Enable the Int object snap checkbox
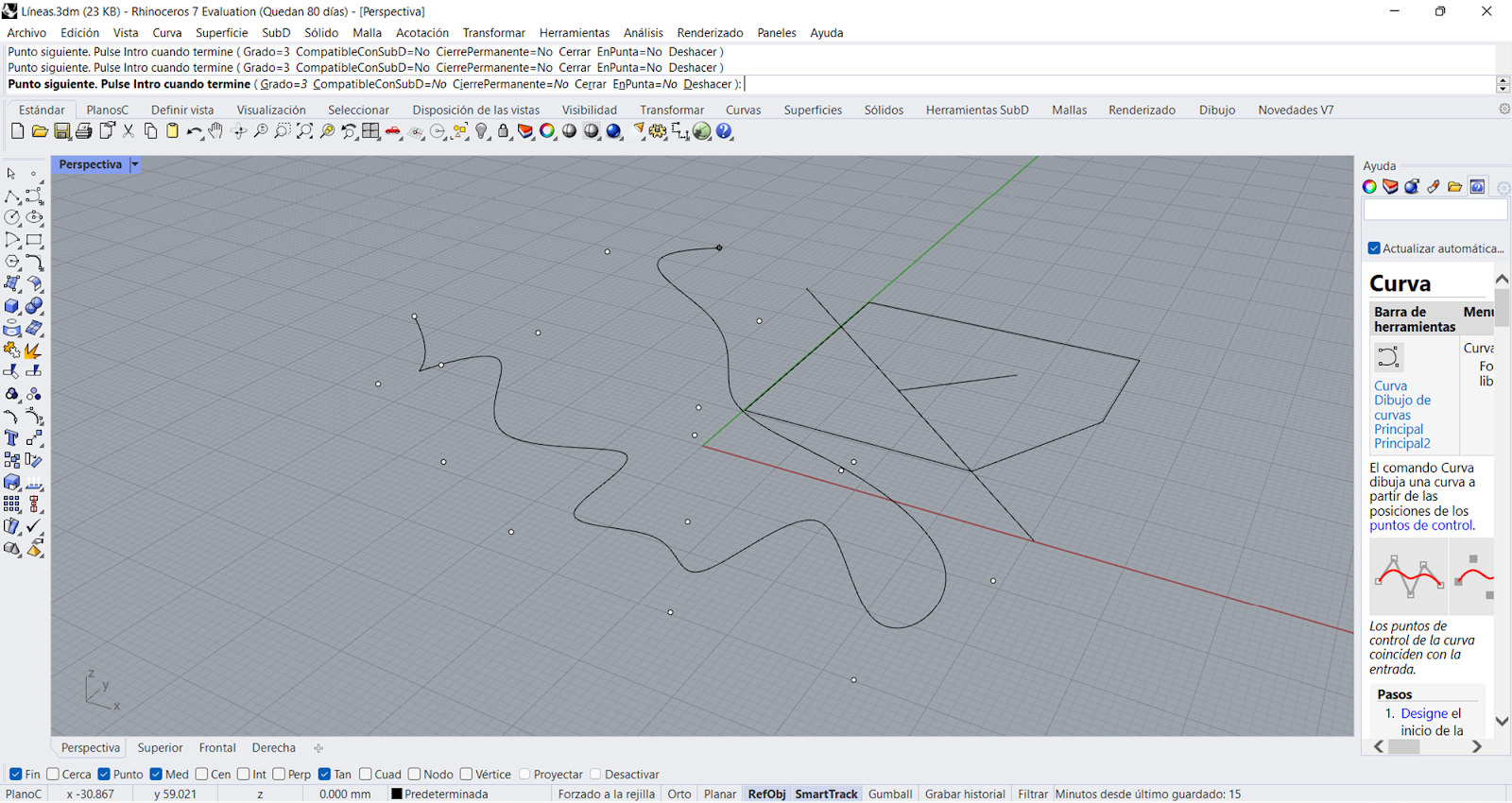The width and height of the screenshot is (1512, 803). point(244,774)
